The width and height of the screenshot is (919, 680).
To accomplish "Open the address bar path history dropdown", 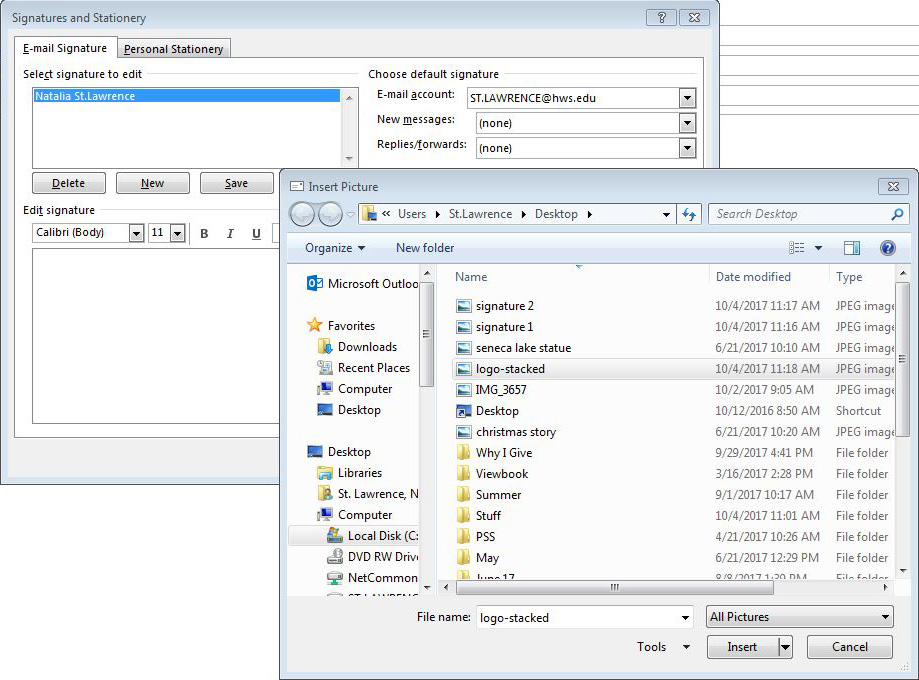I will click(x=666, y=215).
